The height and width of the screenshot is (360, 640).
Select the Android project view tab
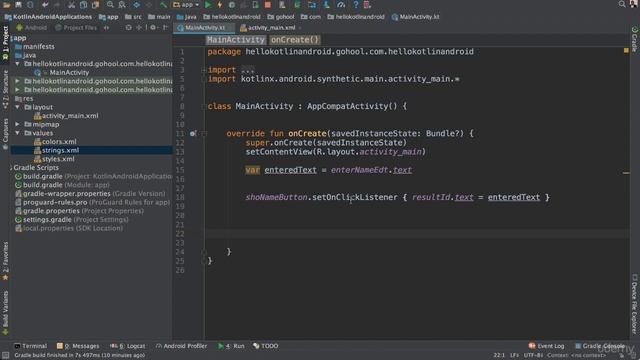pyautogui.click(x=31, y=27)
